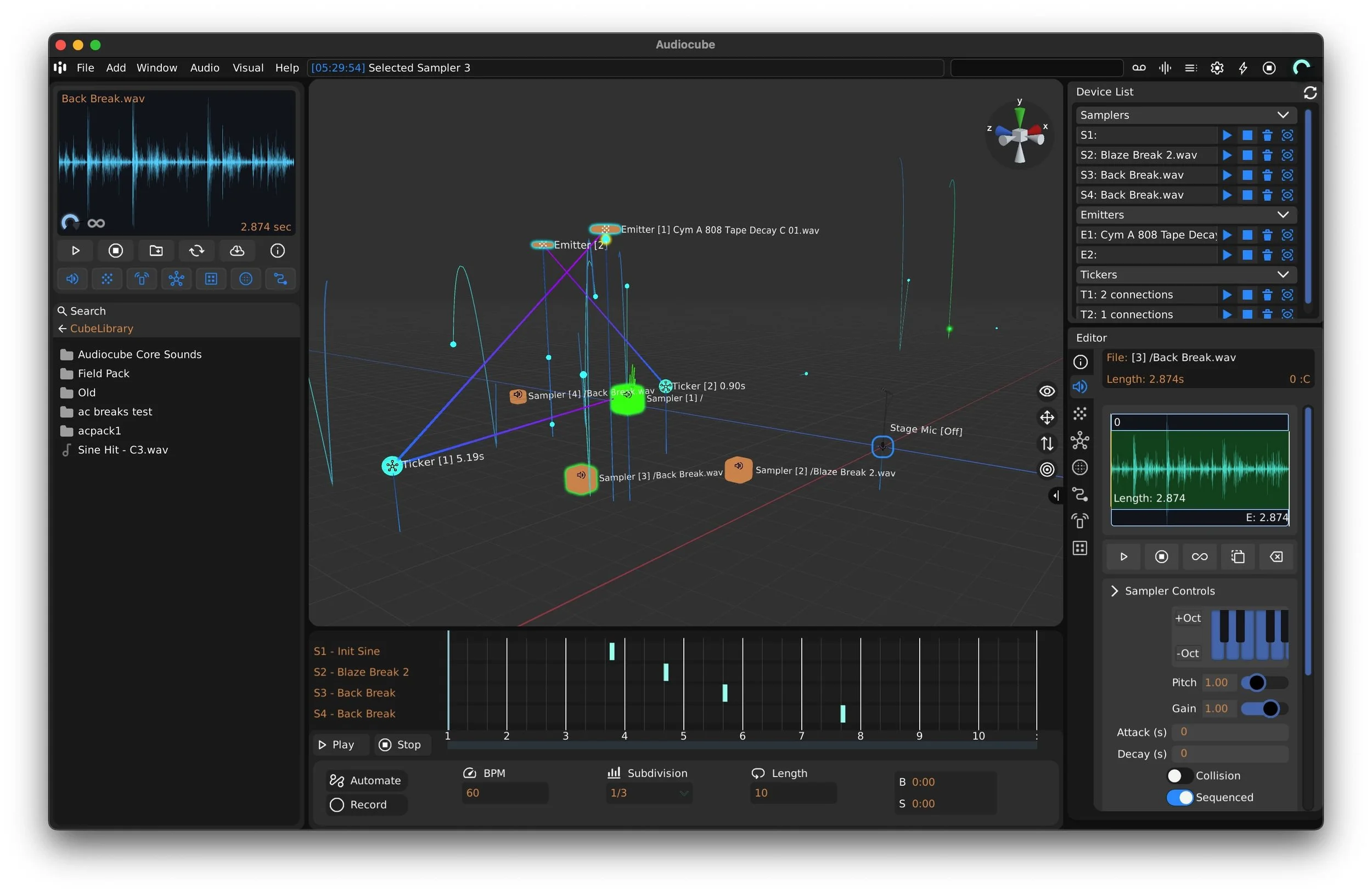This screenshot has width=1372, height=894.
Task: Click the cloud download icon under Back Break.wav
Action: click(237, 250)
